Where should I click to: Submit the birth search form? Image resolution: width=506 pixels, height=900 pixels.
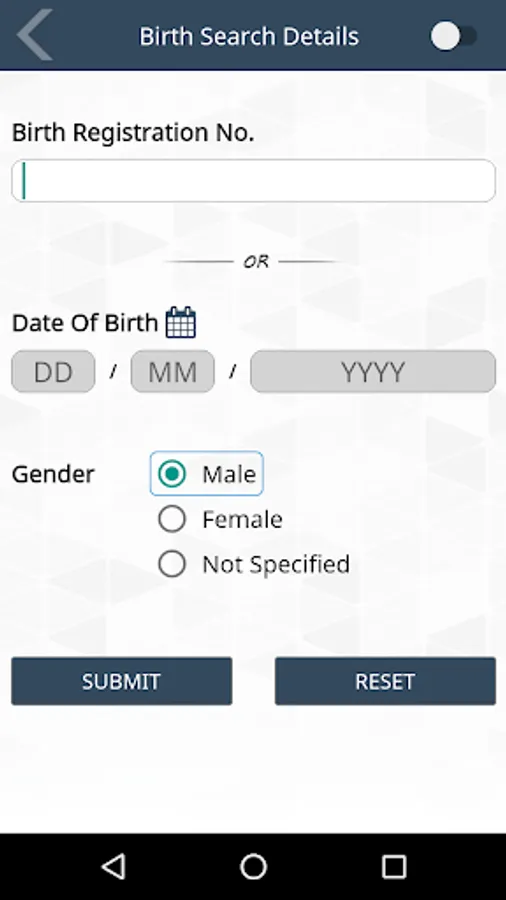pos(122,681)
